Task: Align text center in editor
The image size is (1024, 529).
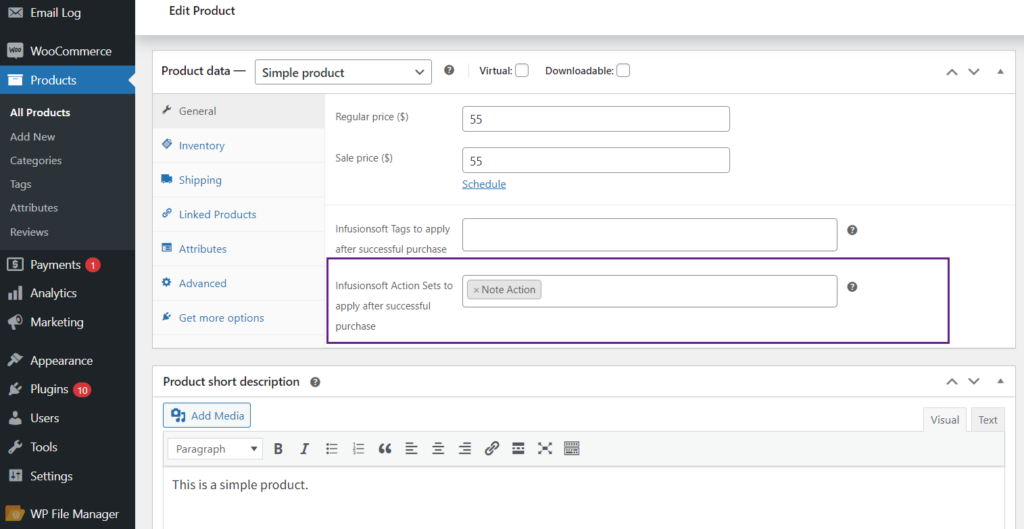Action: coord(438,449)
